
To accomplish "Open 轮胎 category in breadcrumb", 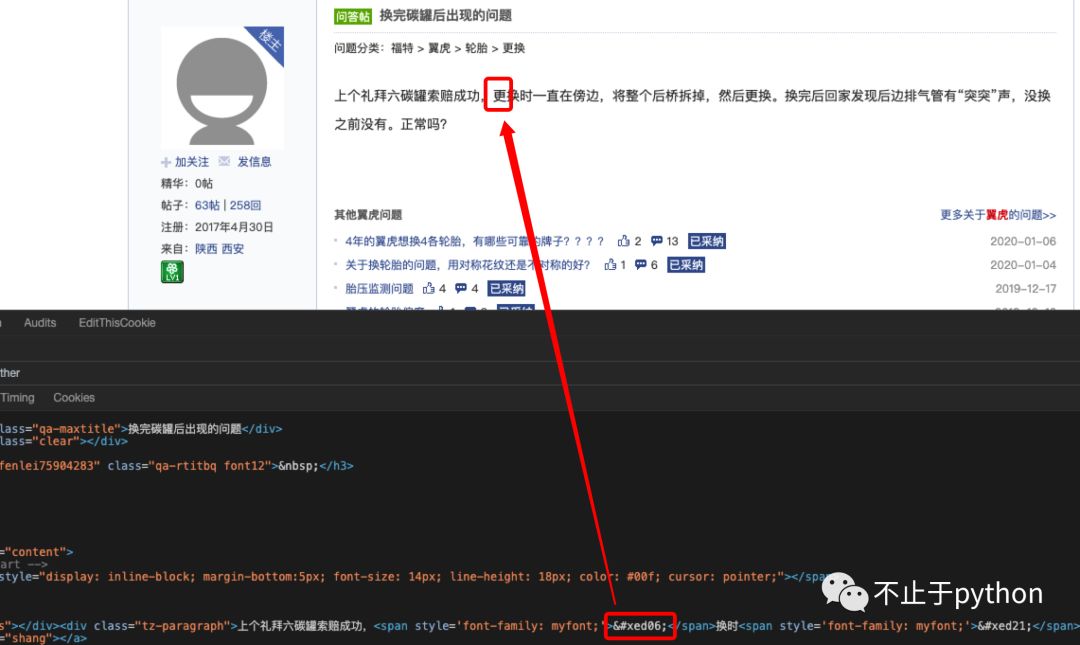I will tap(476, 48).
